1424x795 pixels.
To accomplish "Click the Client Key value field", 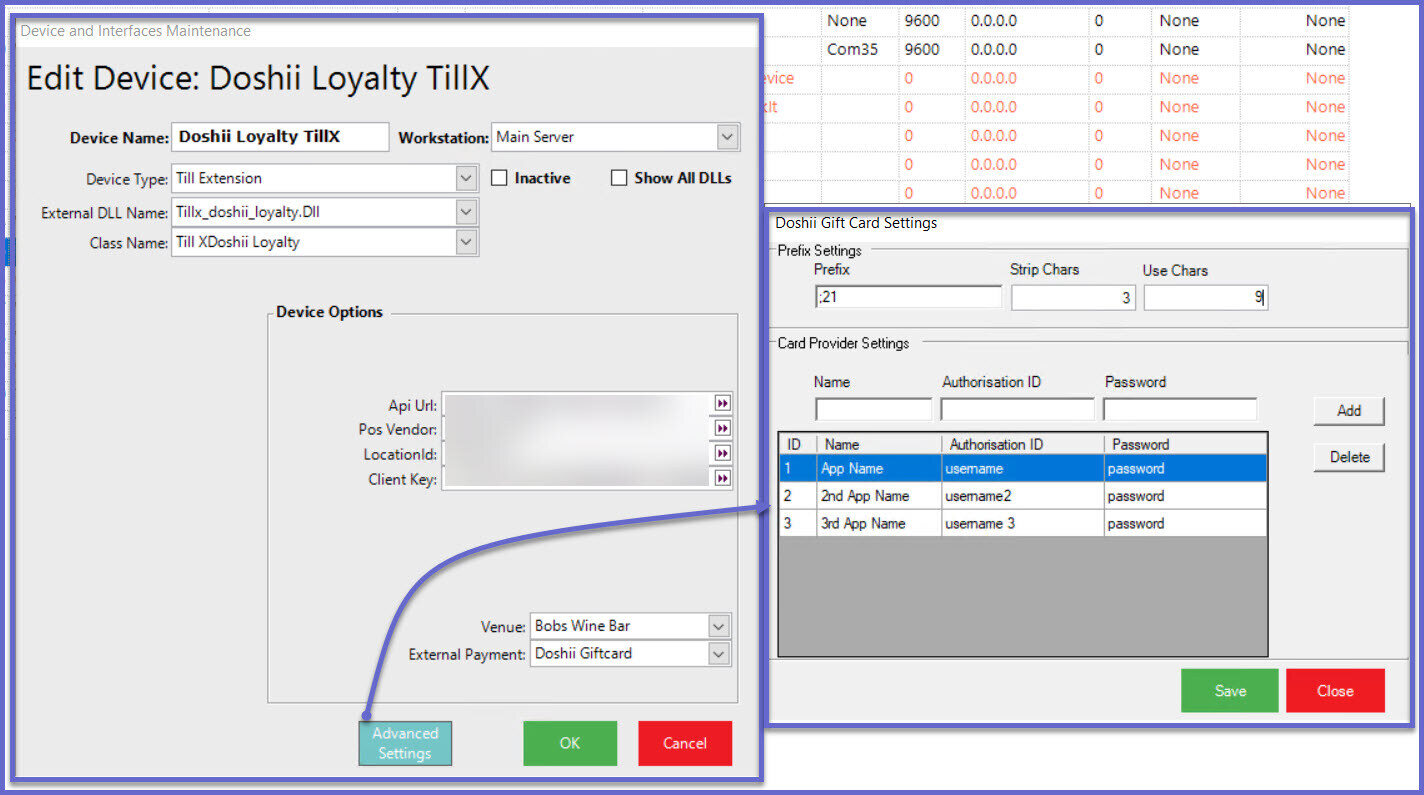I will click(x=577, y=479).
